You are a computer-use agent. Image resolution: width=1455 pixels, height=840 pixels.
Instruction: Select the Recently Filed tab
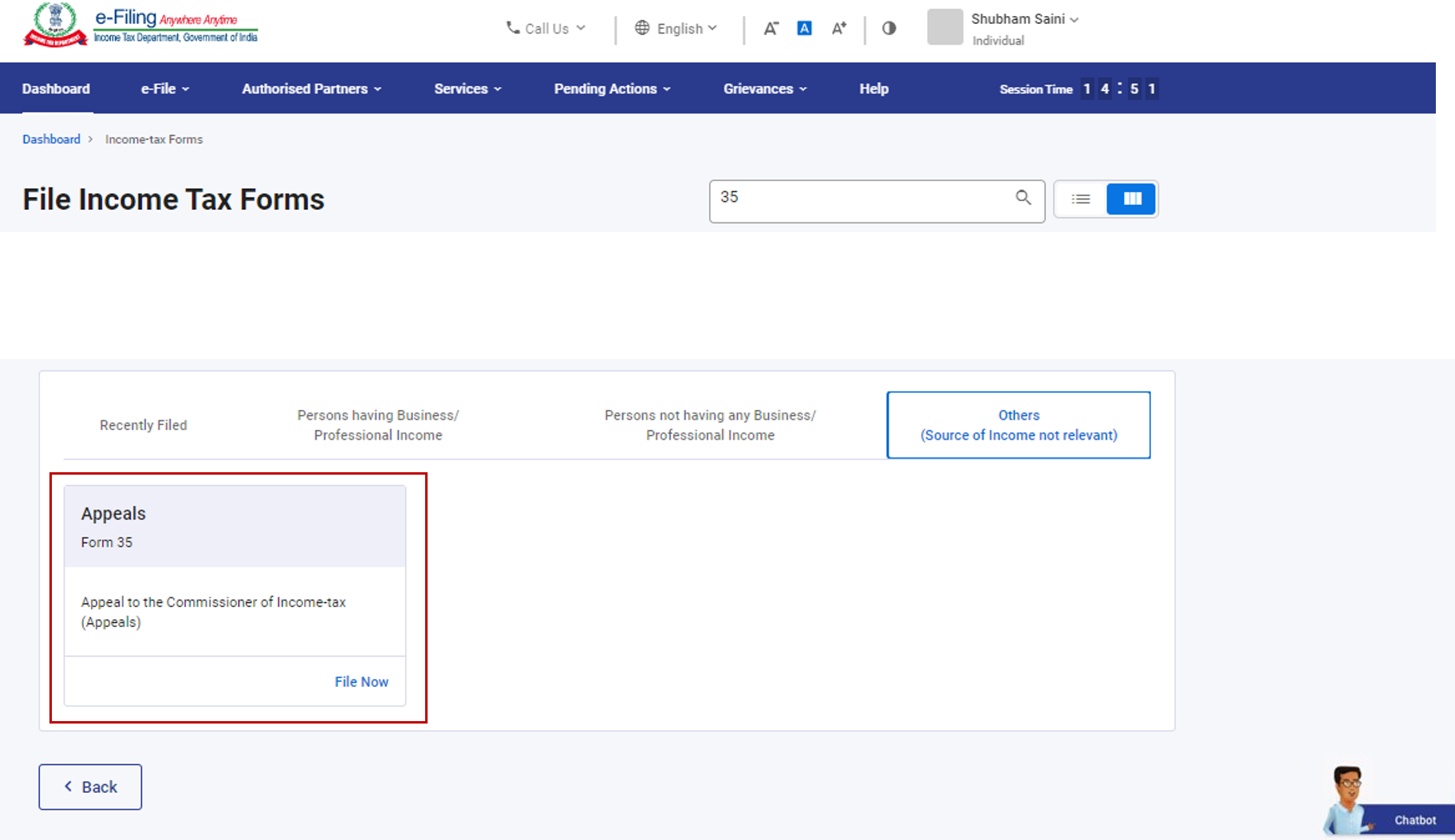pos(144,425)
